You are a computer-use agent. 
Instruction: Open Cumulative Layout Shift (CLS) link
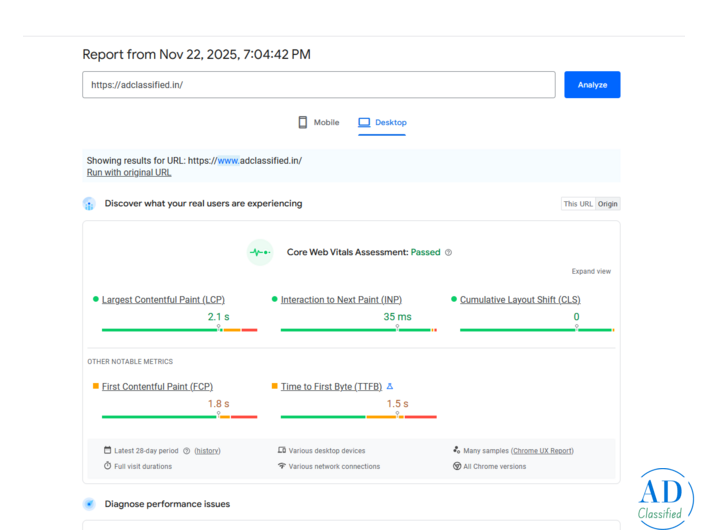520,300
